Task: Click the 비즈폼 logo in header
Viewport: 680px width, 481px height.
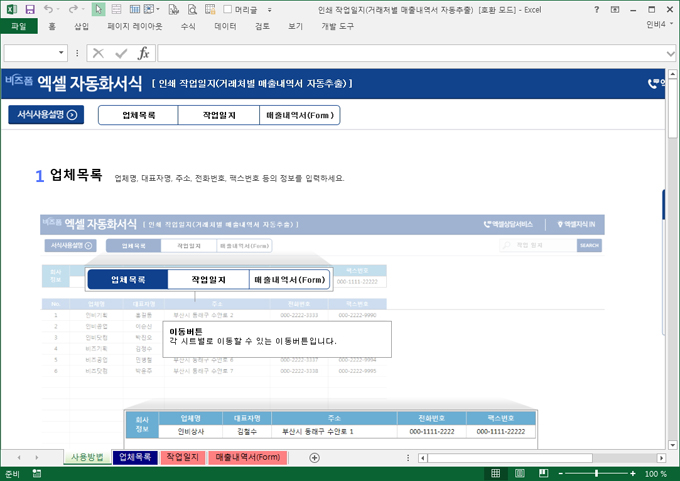Action: coord(19,80)
